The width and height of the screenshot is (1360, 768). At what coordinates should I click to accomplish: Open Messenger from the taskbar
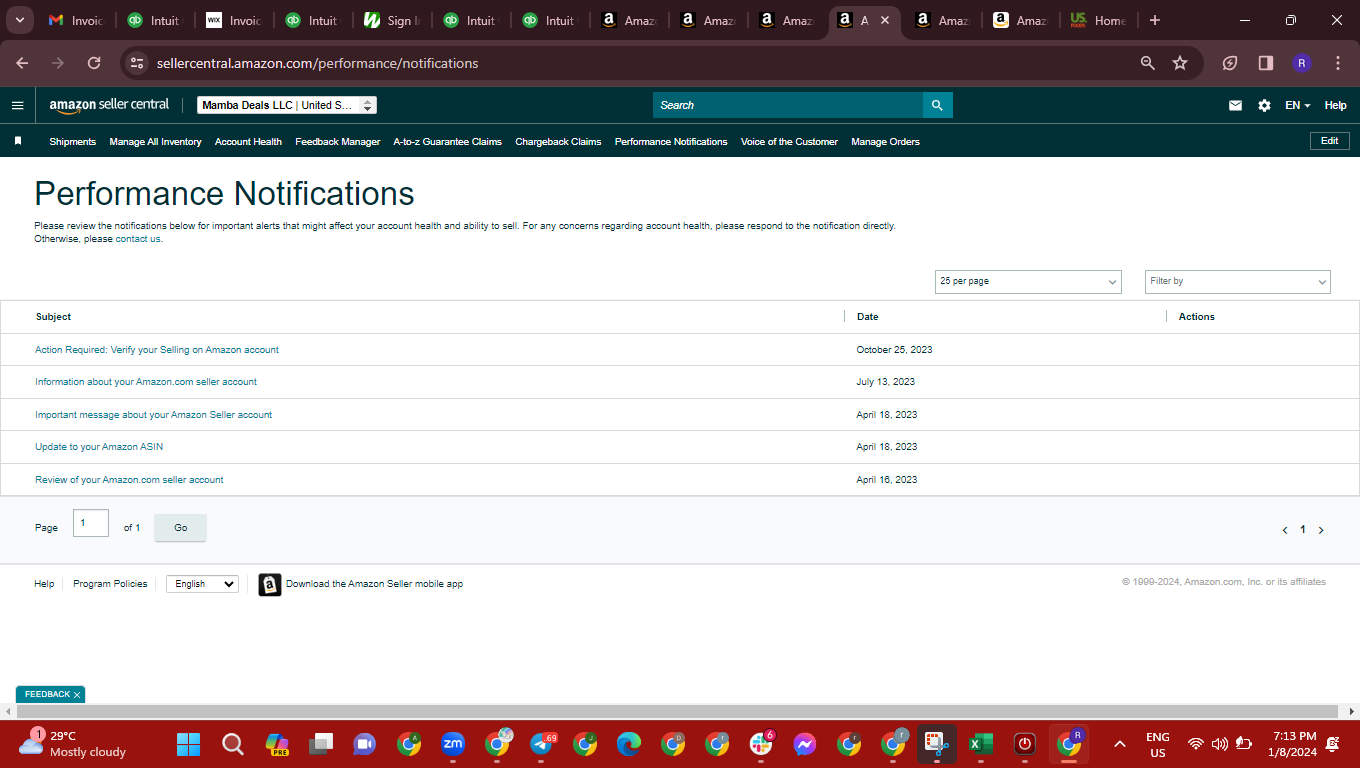point(805,744)
